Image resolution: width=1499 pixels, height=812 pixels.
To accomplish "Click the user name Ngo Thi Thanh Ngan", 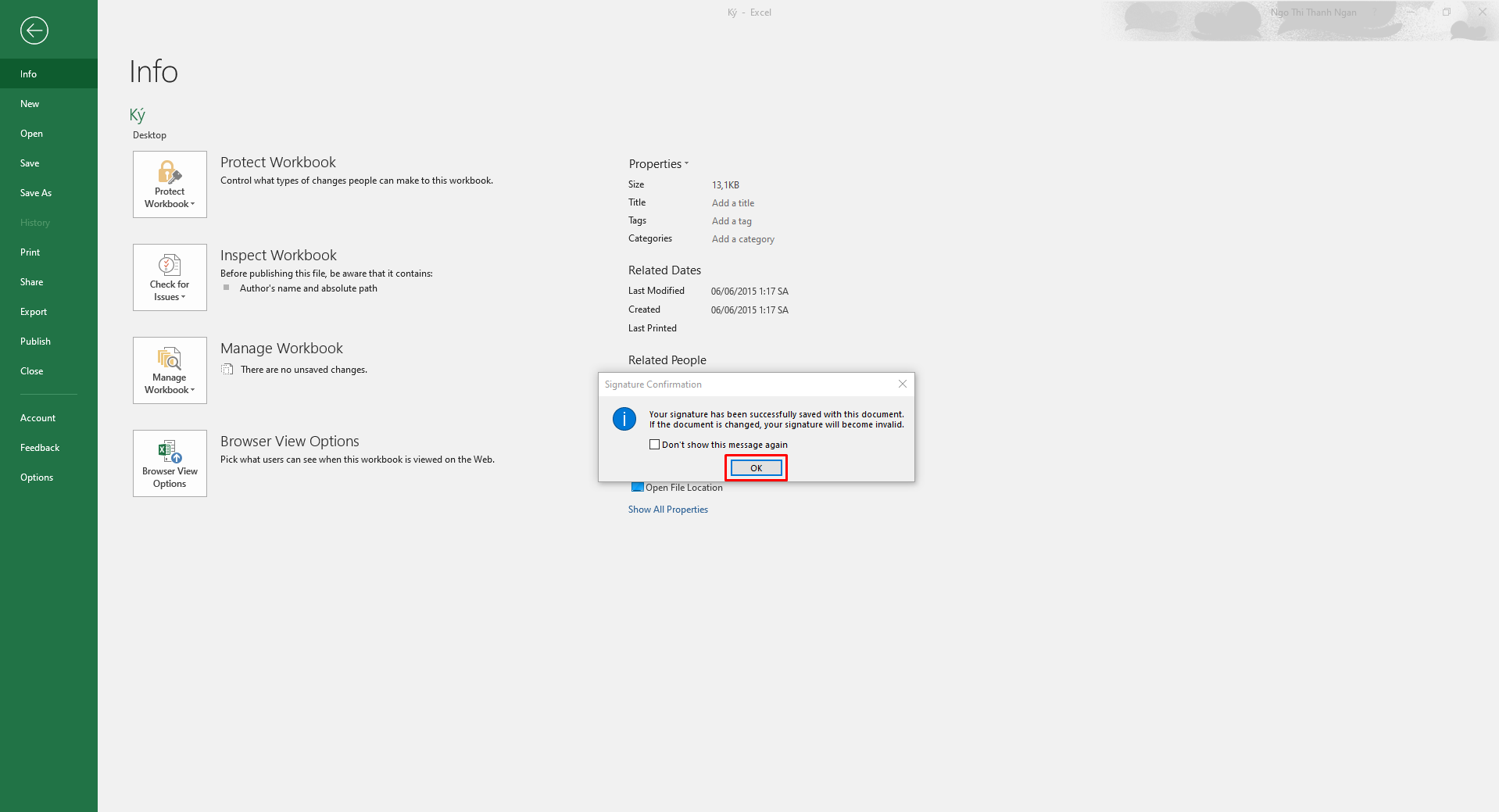I will tap(1314, 13).
